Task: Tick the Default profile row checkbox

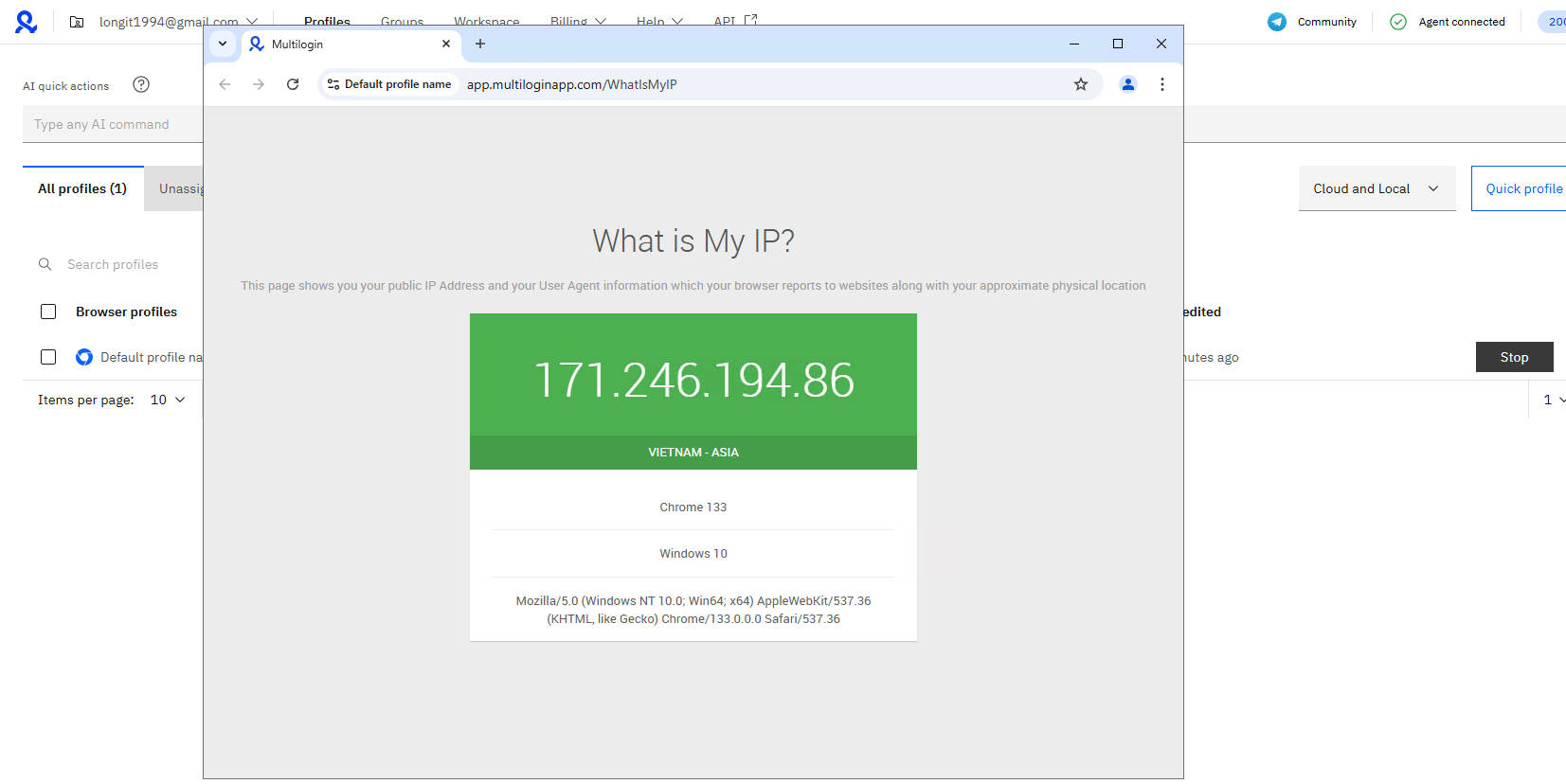Action: point(48,357)
